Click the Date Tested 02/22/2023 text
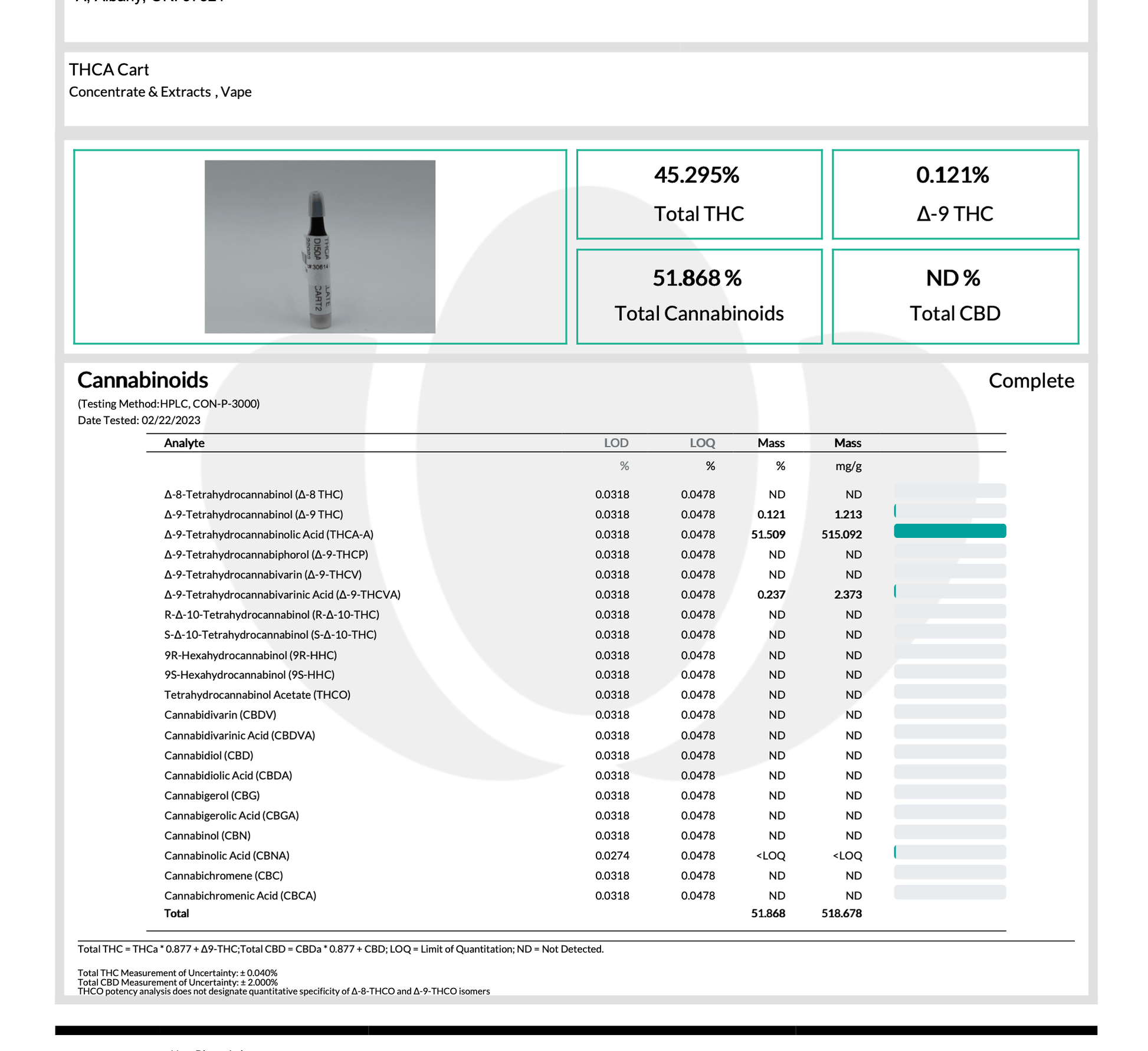1148x1051 pixels. click(139, 420)
